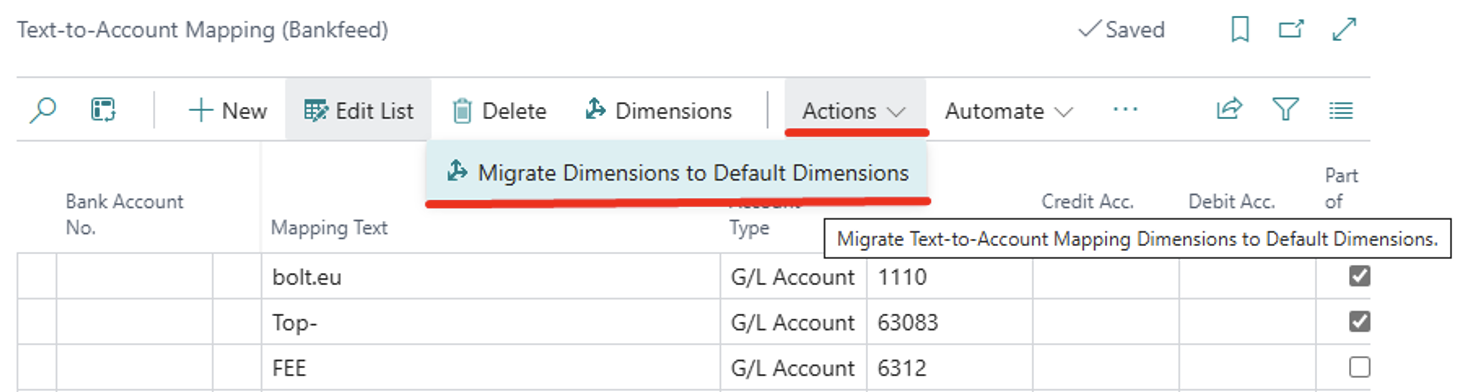
Task: Switch list view layout icon
Action: pos(1341,110)
